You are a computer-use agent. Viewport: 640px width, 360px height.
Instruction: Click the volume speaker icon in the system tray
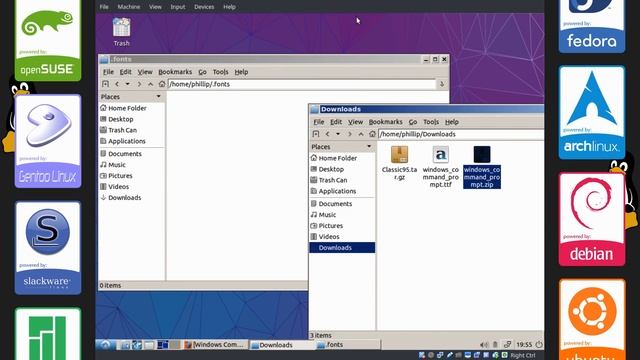[x=484, y=345]
